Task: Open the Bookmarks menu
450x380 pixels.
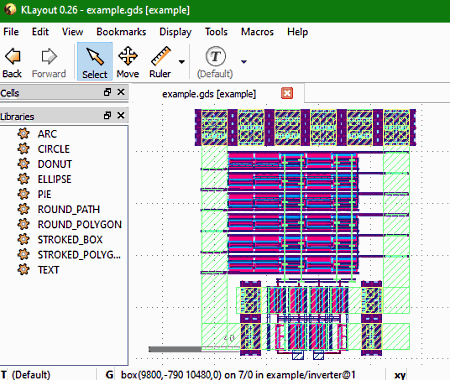Action: click(x=121, y=32)
